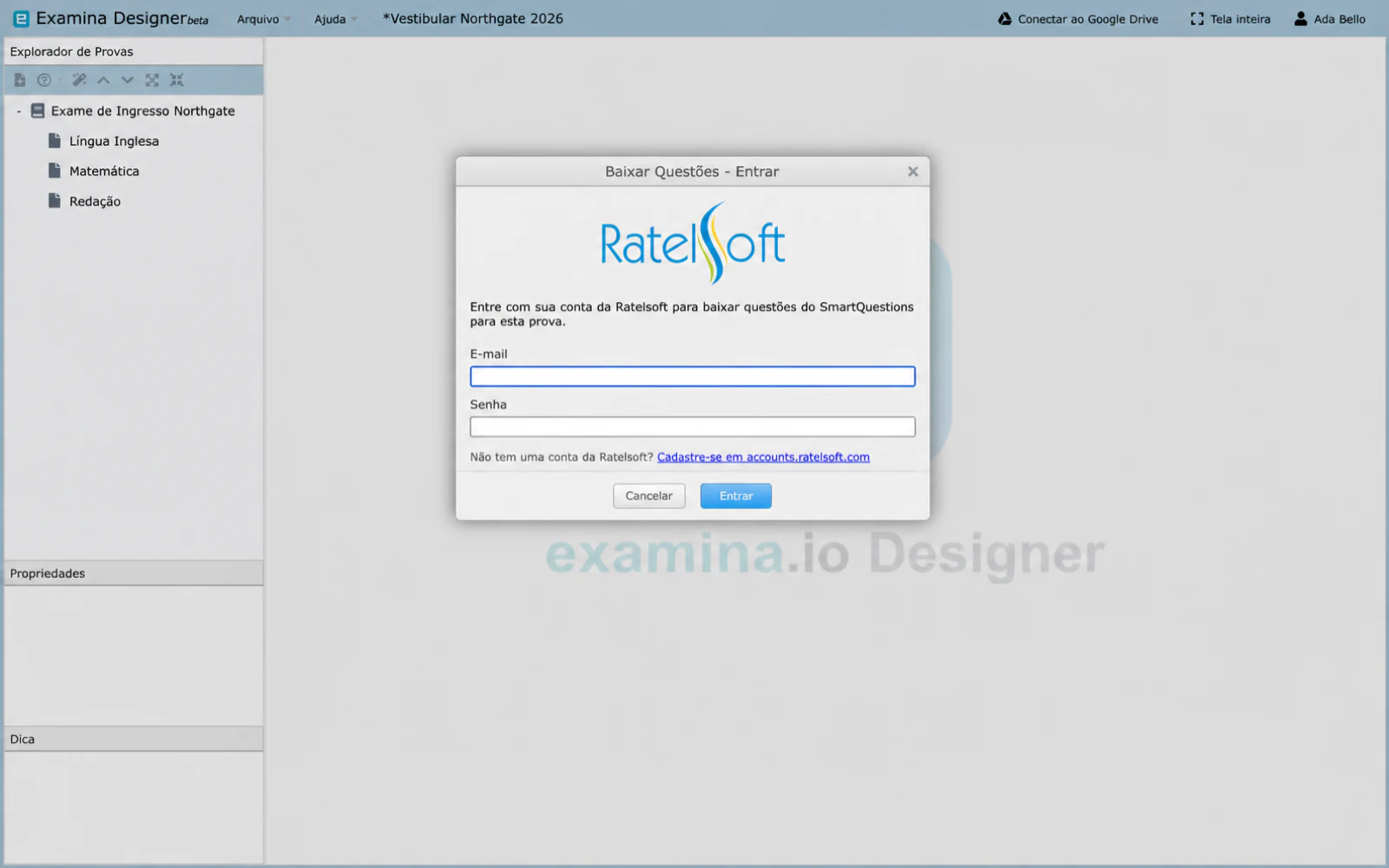1389x868 pixels.
Task: Click the fullscreen brackets icon
Action: coord(1197,18)
